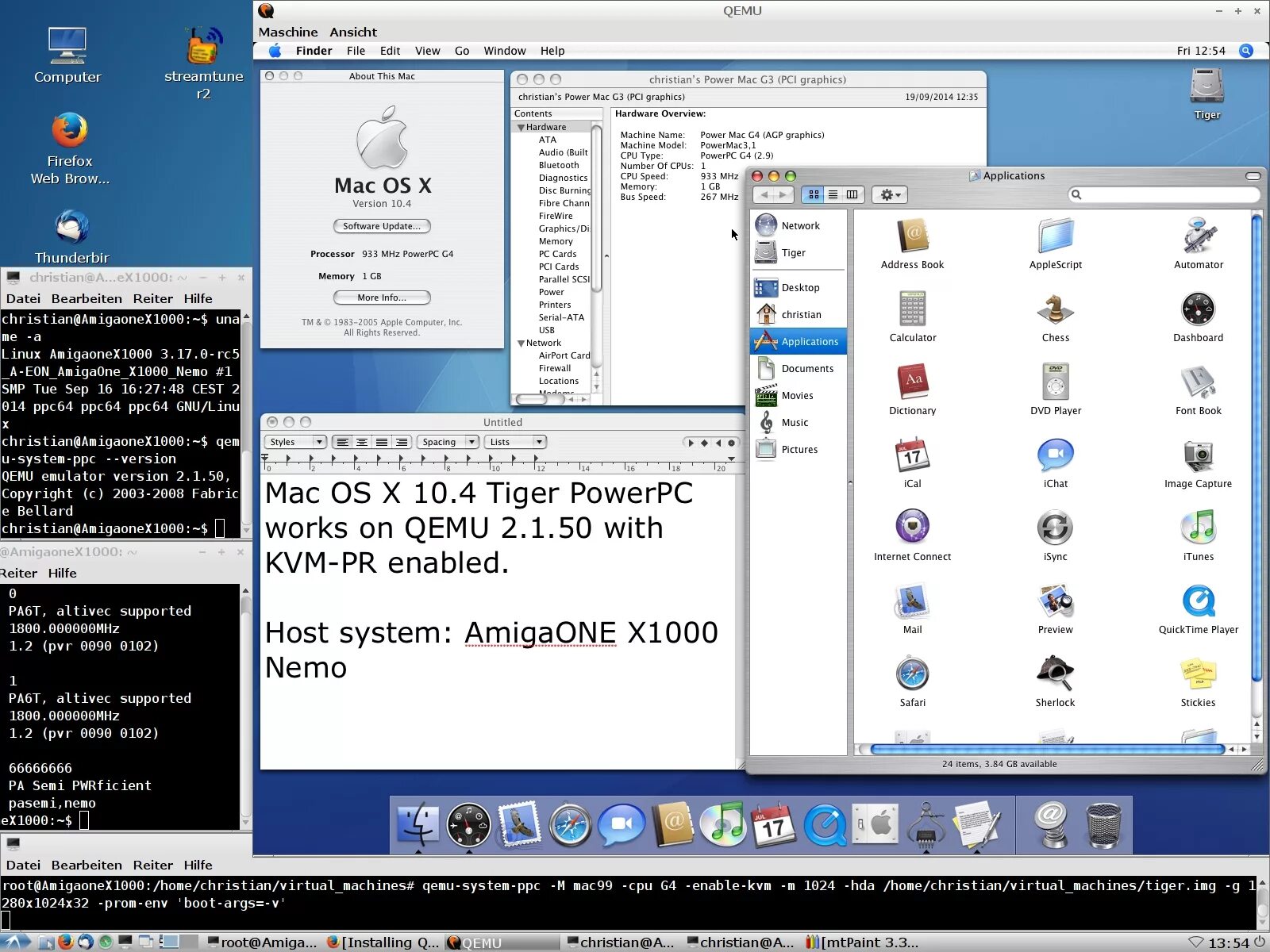This screenshot has height=952, width=1270.
Task: Center text in the Untitled document
Action: click(362, 442)
